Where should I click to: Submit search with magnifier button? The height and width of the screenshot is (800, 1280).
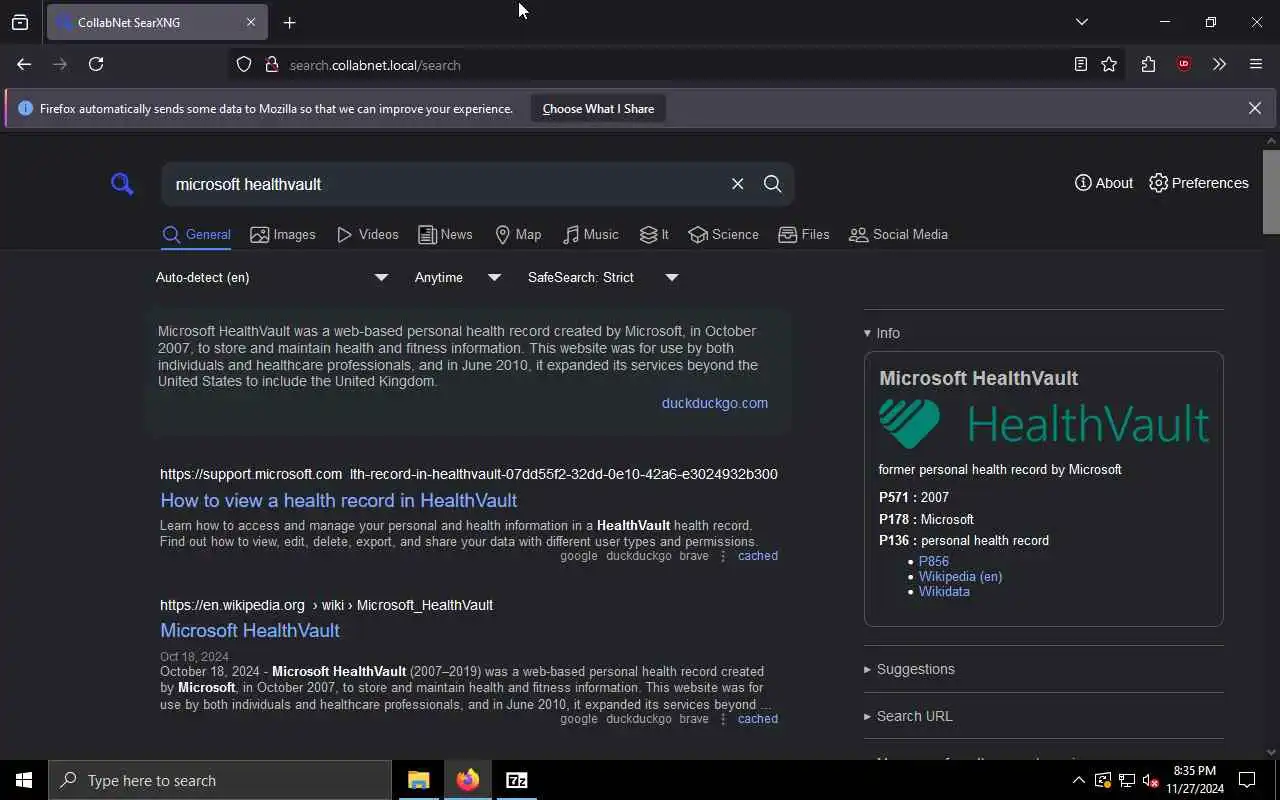tap(772, 184)
